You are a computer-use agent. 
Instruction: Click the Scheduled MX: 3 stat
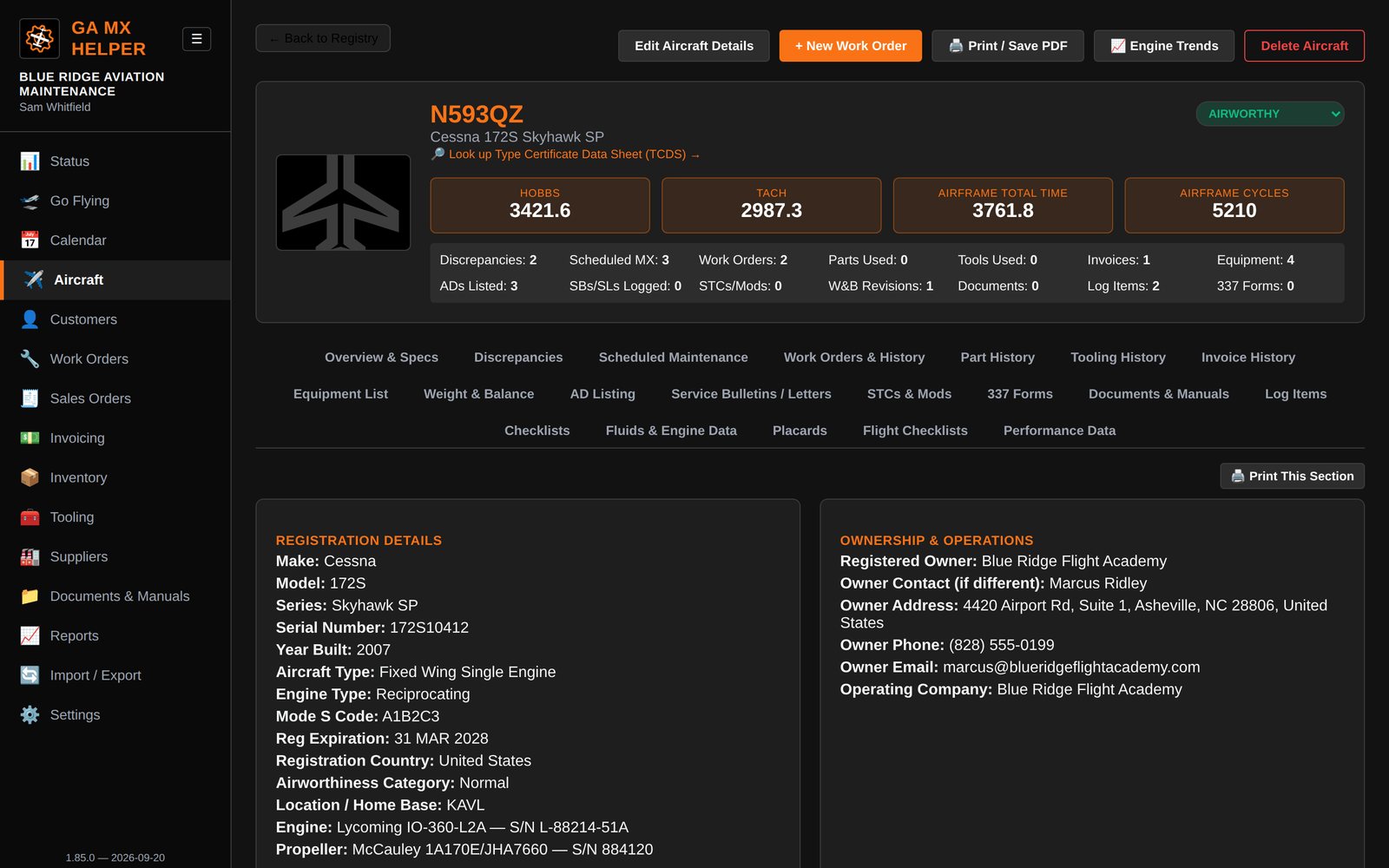coord(619,260)
